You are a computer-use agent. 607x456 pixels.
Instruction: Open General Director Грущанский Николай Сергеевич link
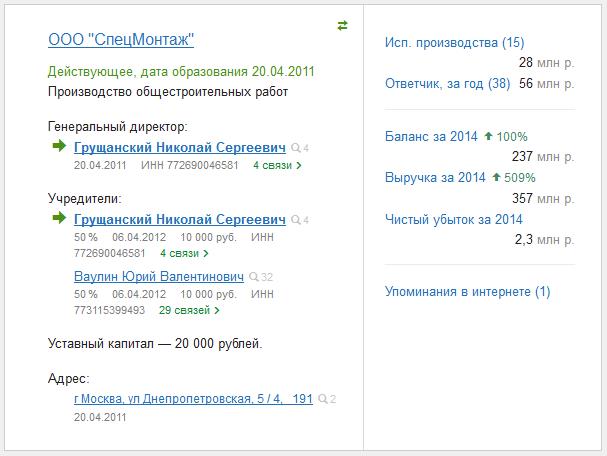180,147
